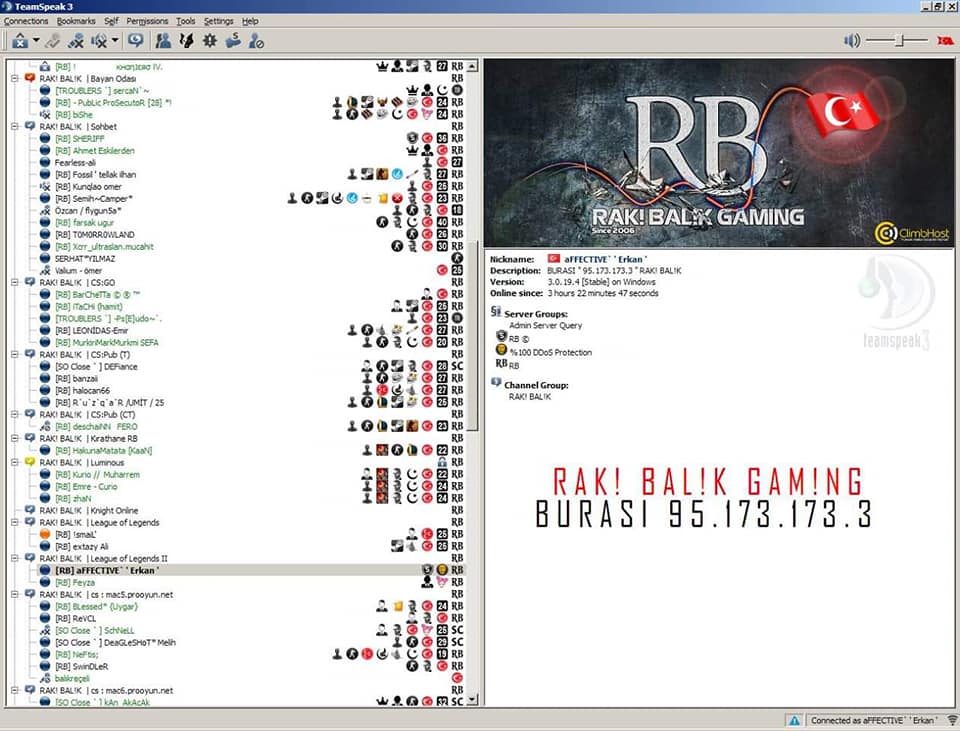Screen dimensions: 960x731
Task: Click the muted icon of [RB] Kunqlao omer
Action: point(45,186)
